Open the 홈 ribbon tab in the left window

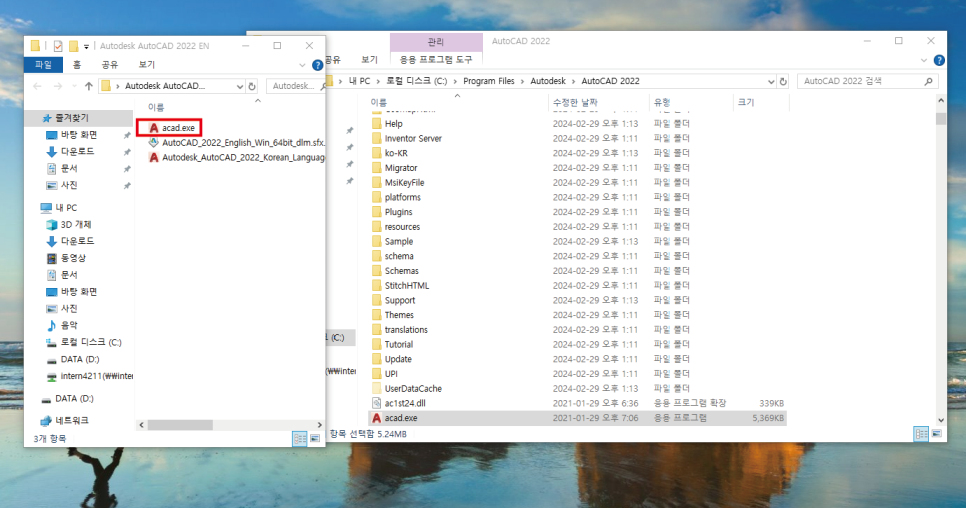click(x=76, y=64)
